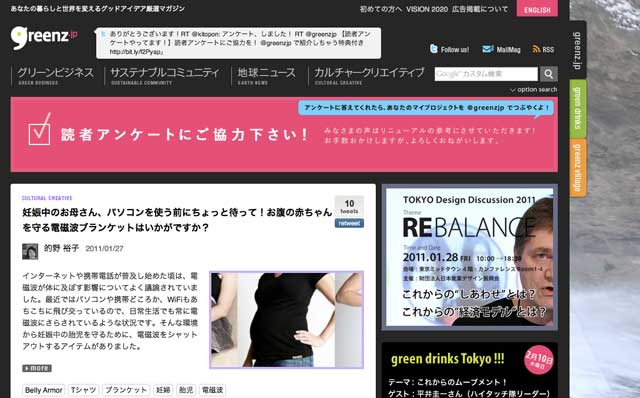This screenshot has width=640, height=398.
Task: Click the checkmark icon on survey banner
Action: 40,129
